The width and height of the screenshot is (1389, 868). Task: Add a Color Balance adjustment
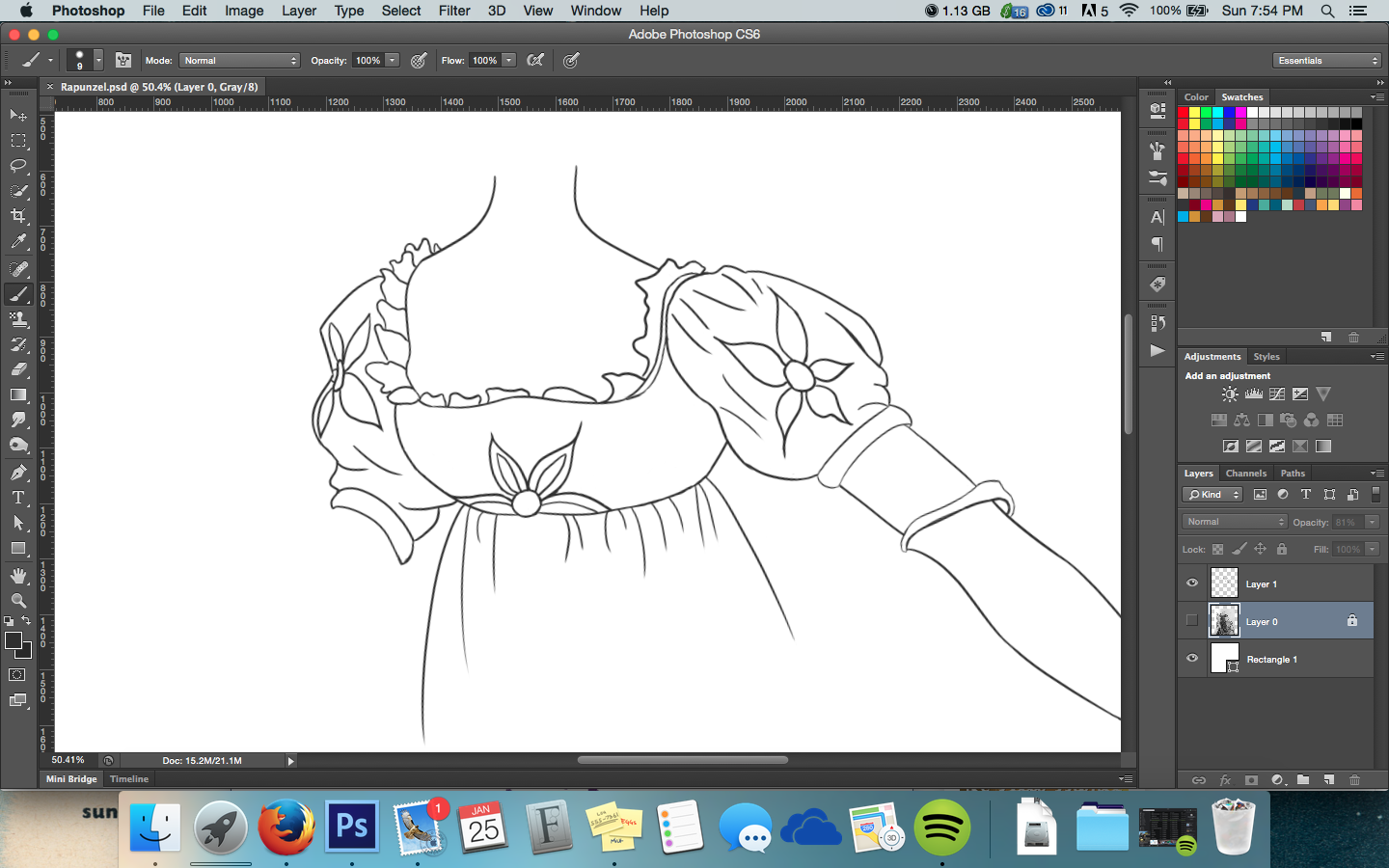pyautogui.click(x=1242, y=420)
